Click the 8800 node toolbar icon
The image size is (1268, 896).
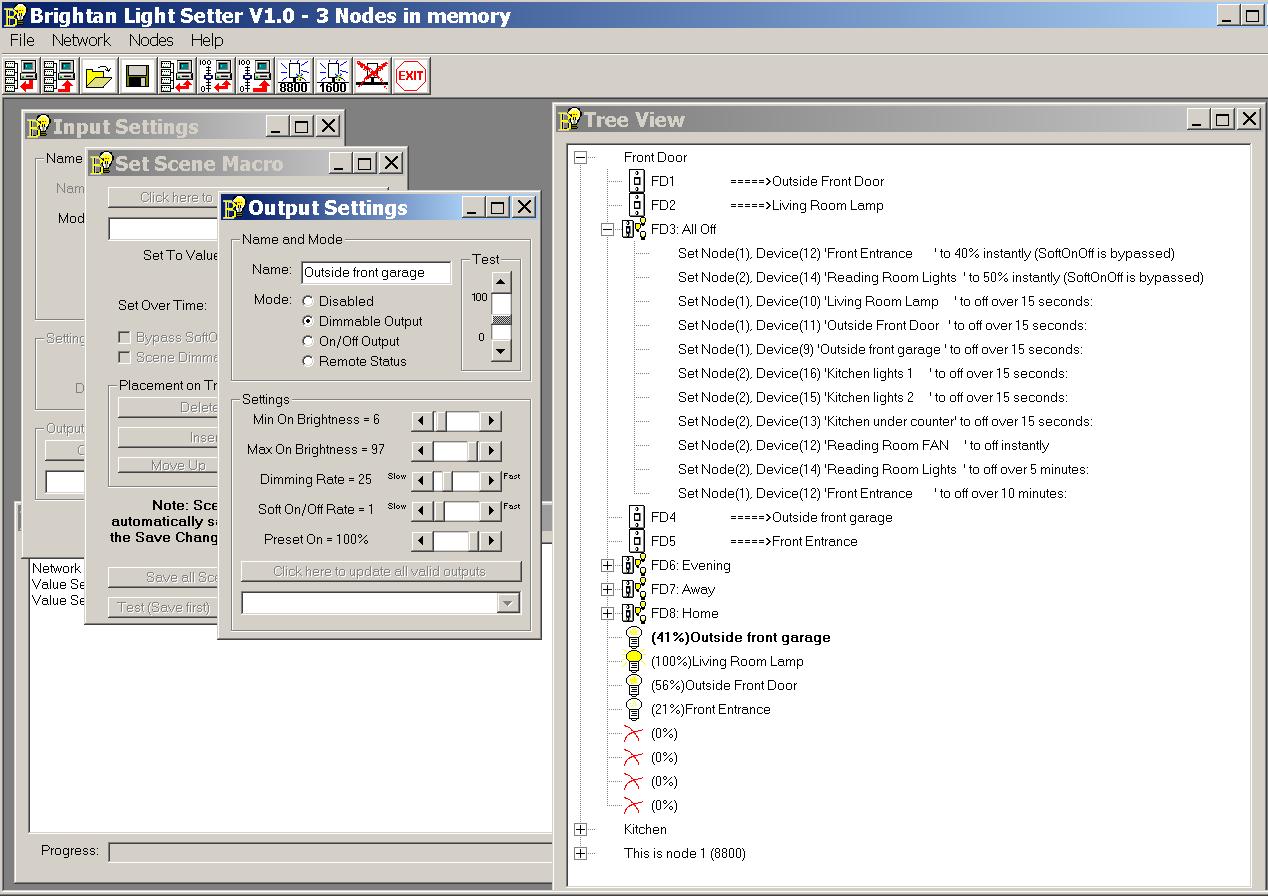[x=293, y=75]
